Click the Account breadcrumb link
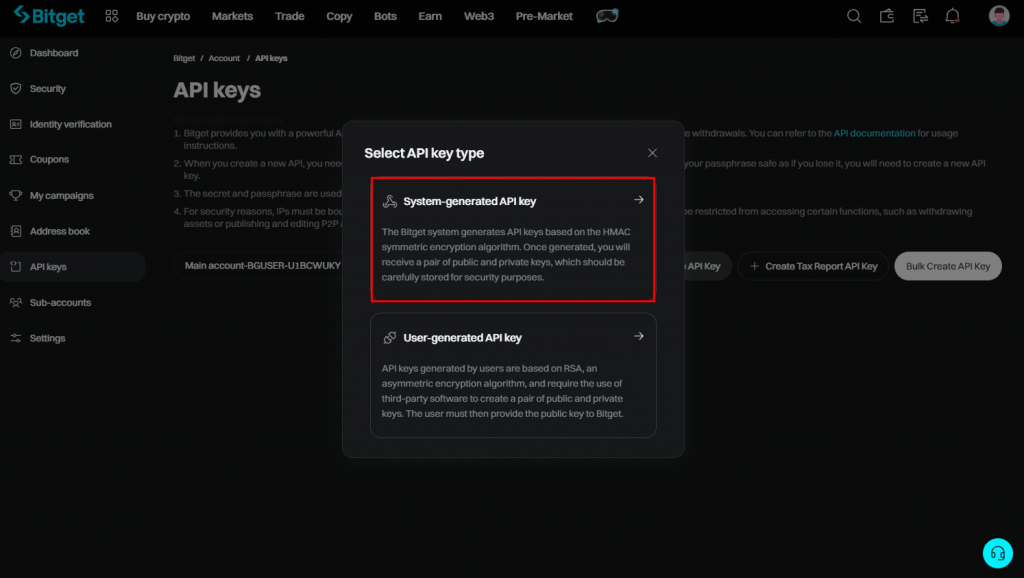The image size is (1024, 578). pos(224,59)
